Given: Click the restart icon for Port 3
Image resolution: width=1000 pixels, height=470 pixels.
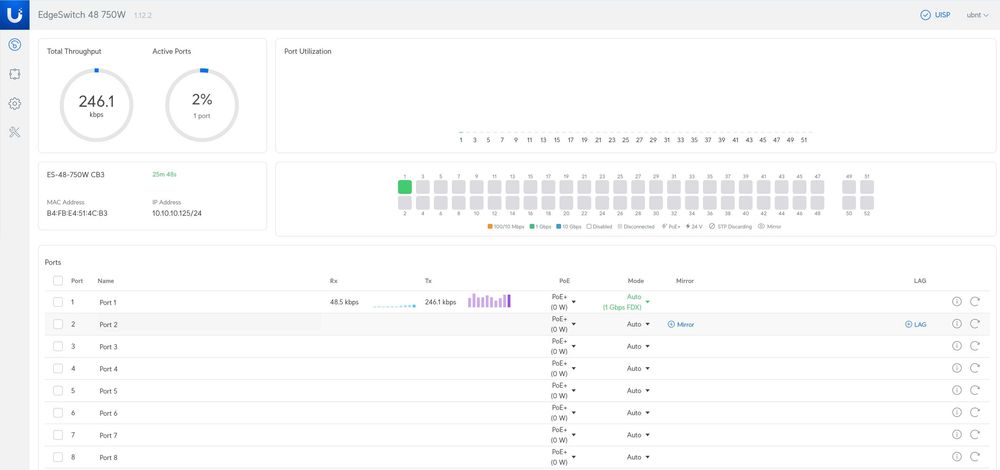Looking at the screenshot, I should pyautogui.click(x=974, y=346).
